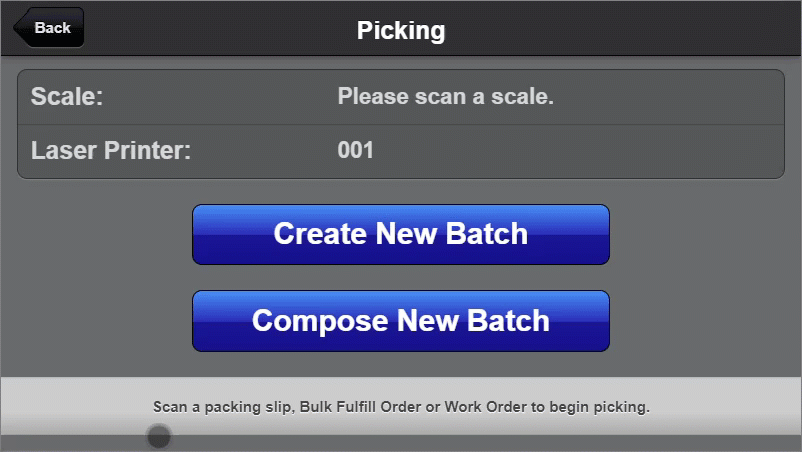
Task: Start a batch with Create New Batch
Action: (x=400, y=234)
